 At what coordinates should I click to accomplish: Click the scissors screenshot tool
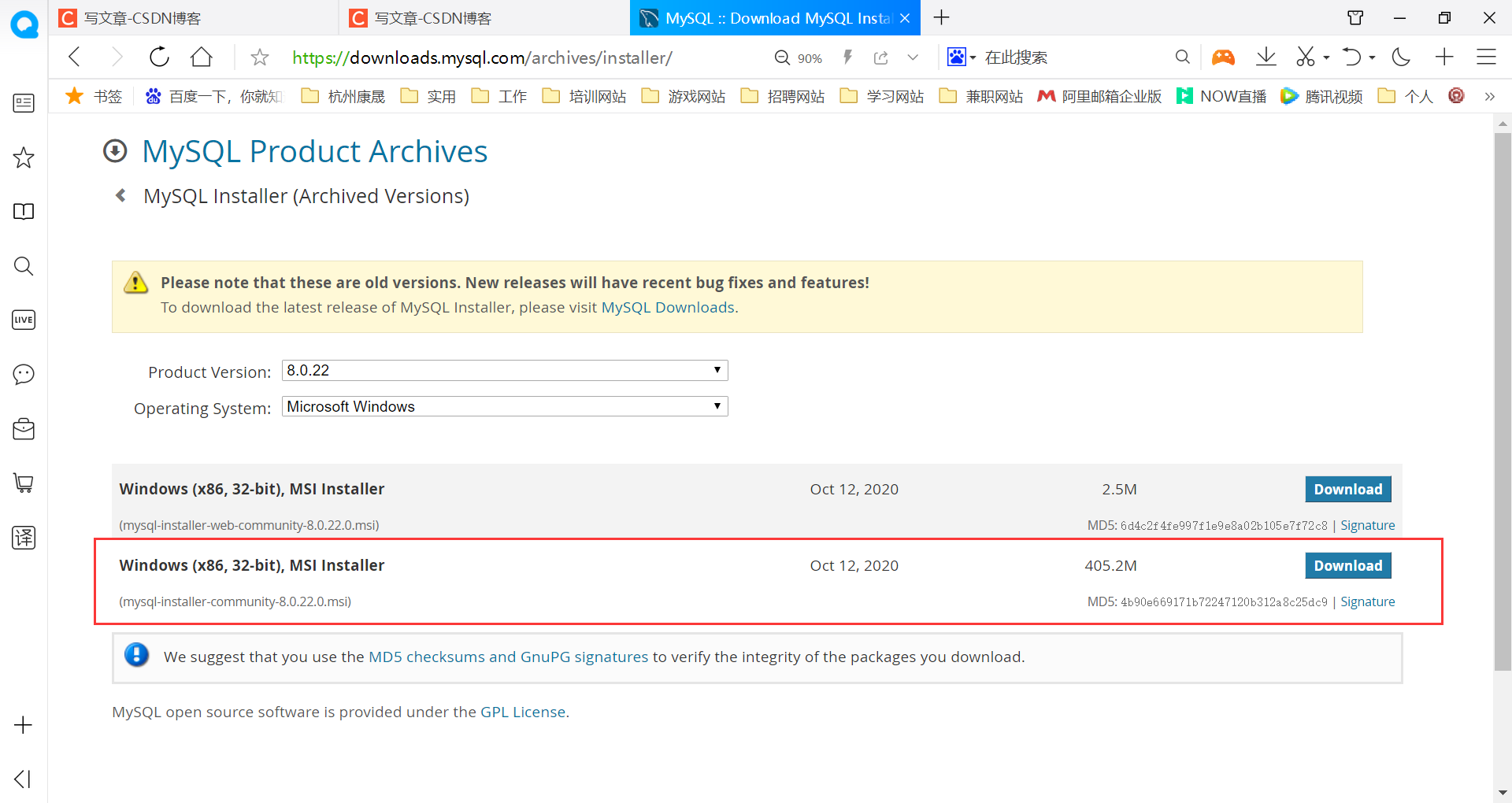[x=1306, y=57]
